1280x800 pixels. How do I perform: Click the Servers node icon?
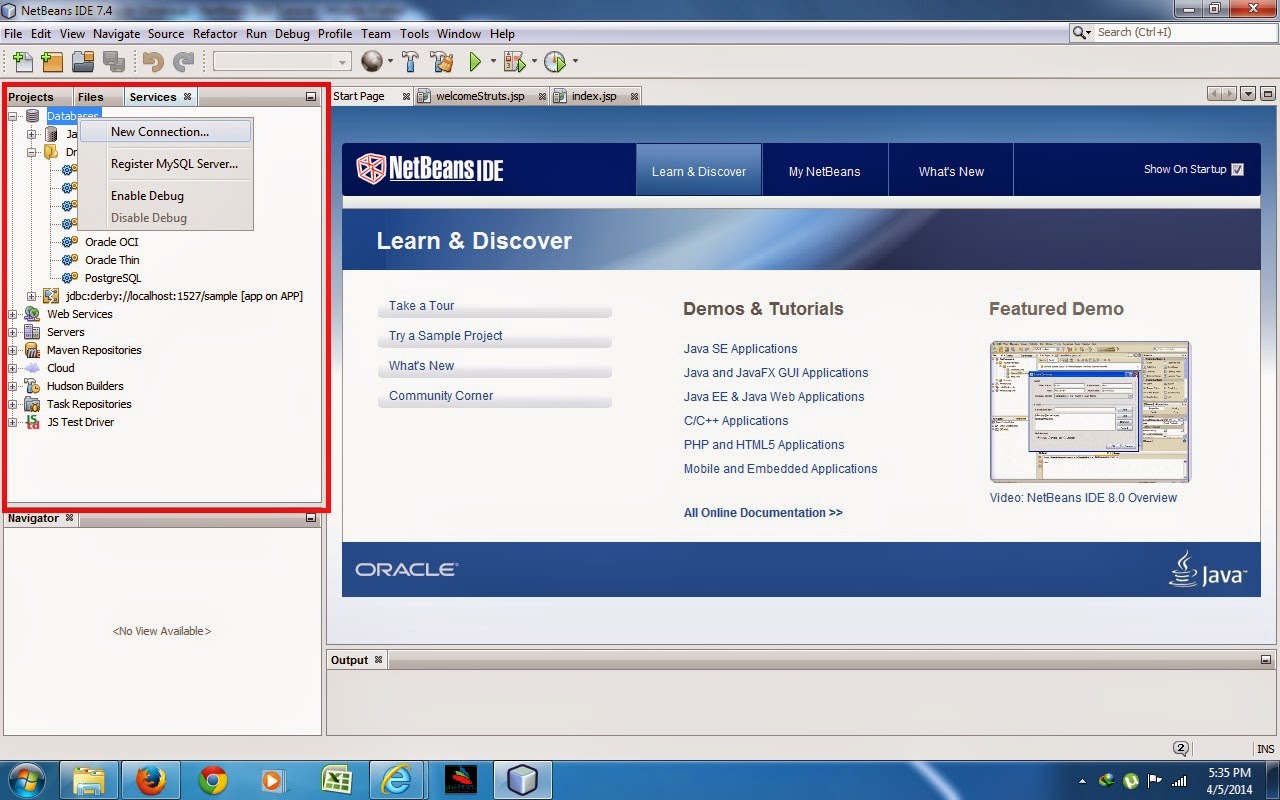click(x=32, y=332)
